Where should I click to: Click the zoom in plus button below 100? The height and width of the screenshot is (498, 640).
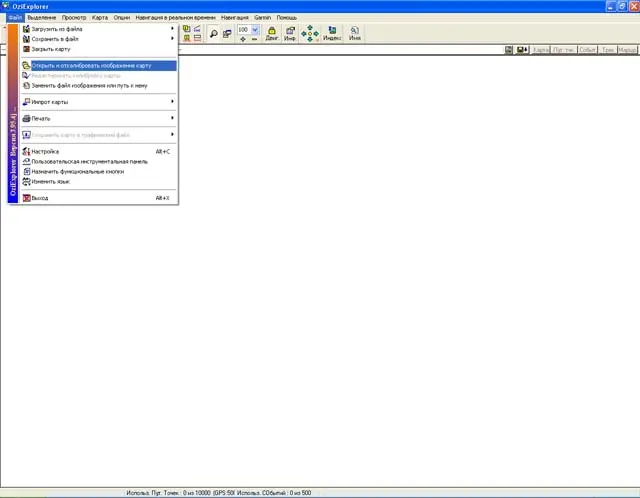click(243, 39)
